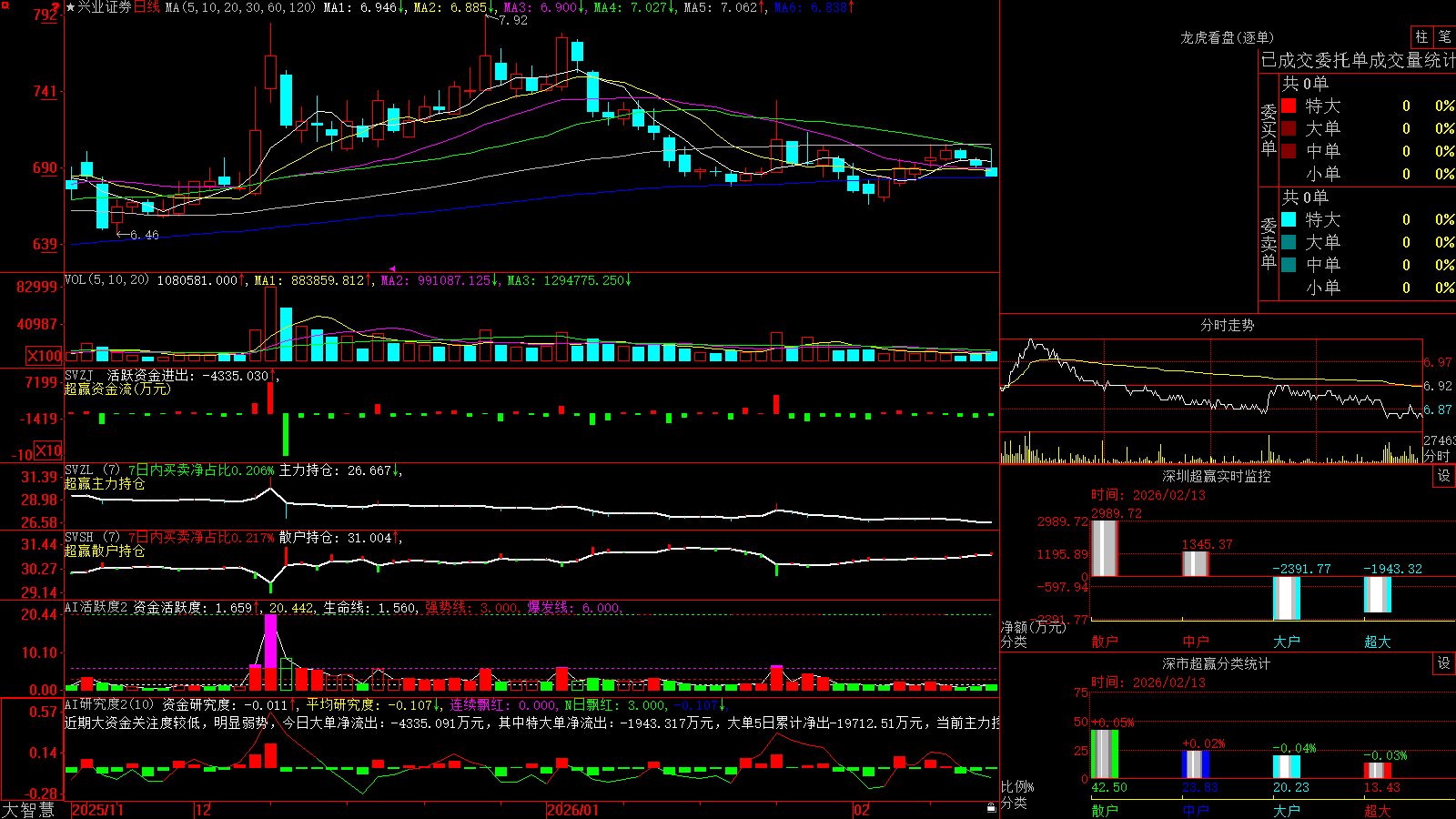Image resolution: width=1456 pixels, height=819 pixels.
Task: Open the MA(5,10,20,30,60,120) parameter selector
Action: pos(240,7)
